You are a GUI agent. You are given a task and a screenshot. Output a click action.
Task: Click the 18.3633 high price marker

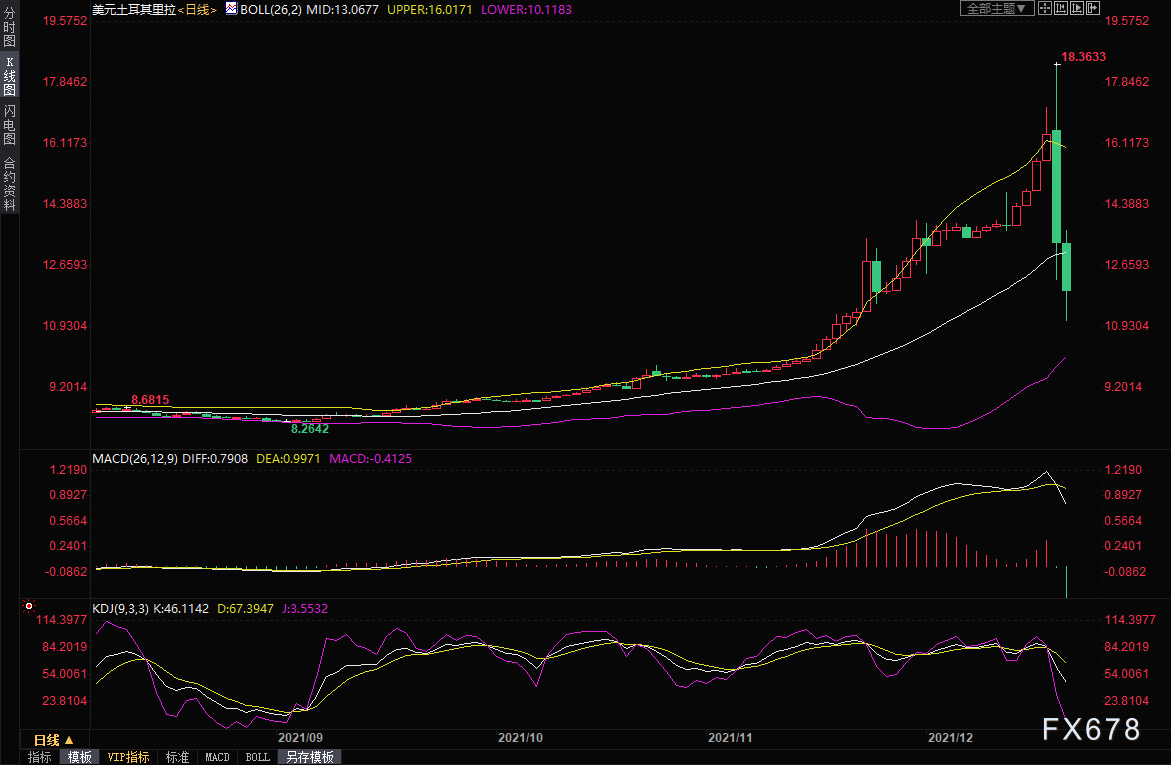click(1084, 57)
